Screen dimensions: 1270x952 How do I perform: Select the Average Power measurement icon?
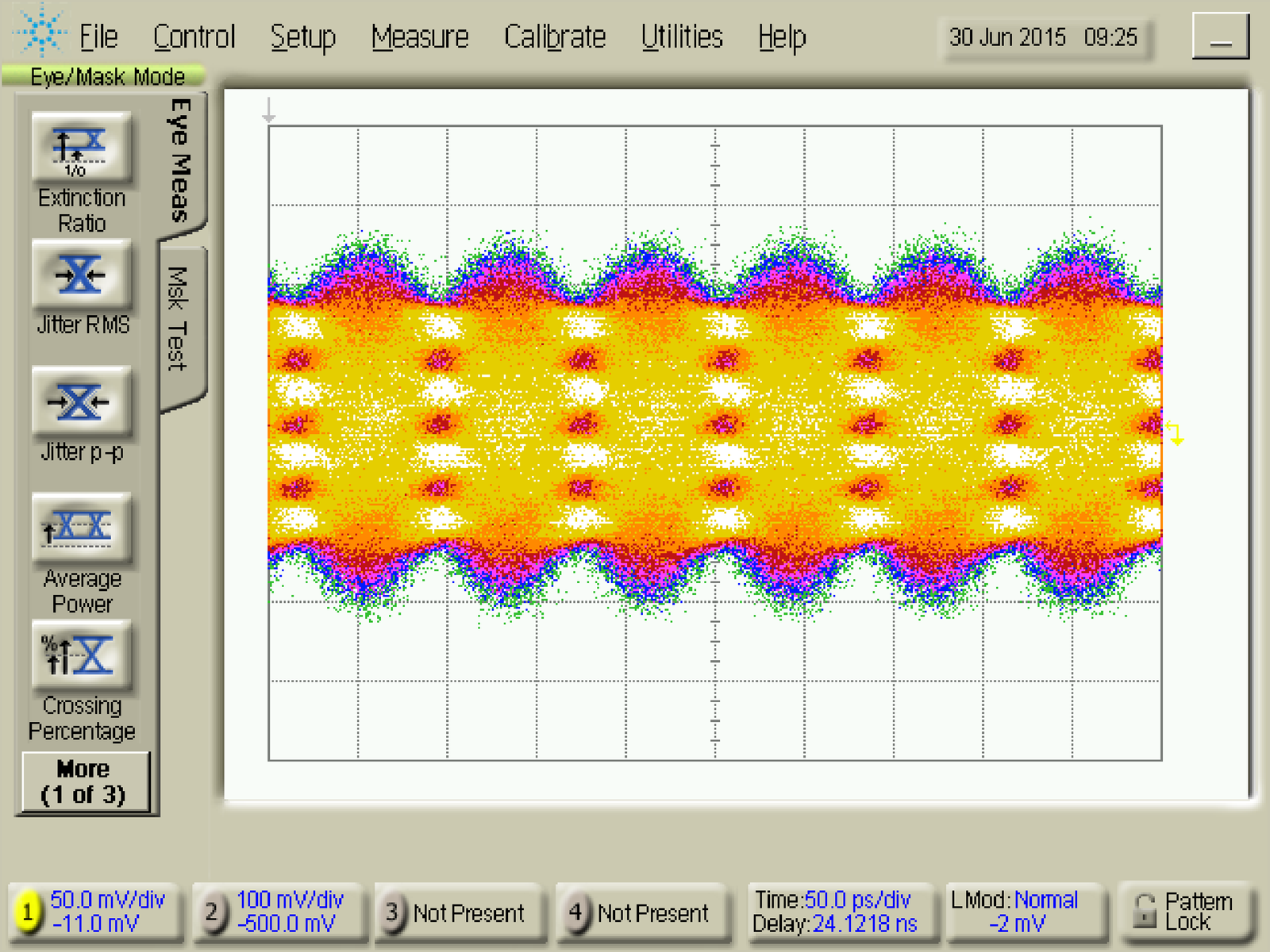pos(81,529)
